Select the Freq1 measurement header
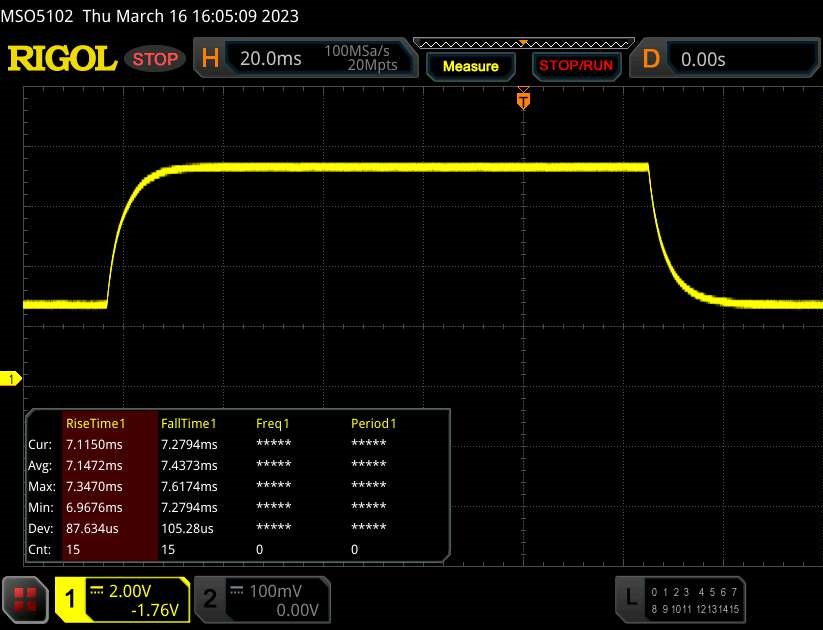 click(x=272, y=424)
